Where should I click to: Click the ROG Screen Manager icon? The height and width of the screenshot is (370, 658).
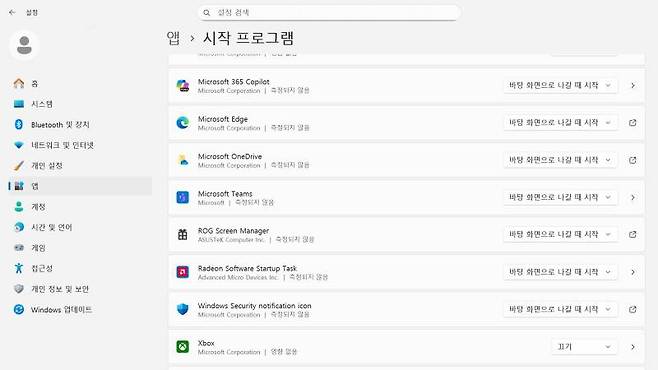(x=183, y=235)
